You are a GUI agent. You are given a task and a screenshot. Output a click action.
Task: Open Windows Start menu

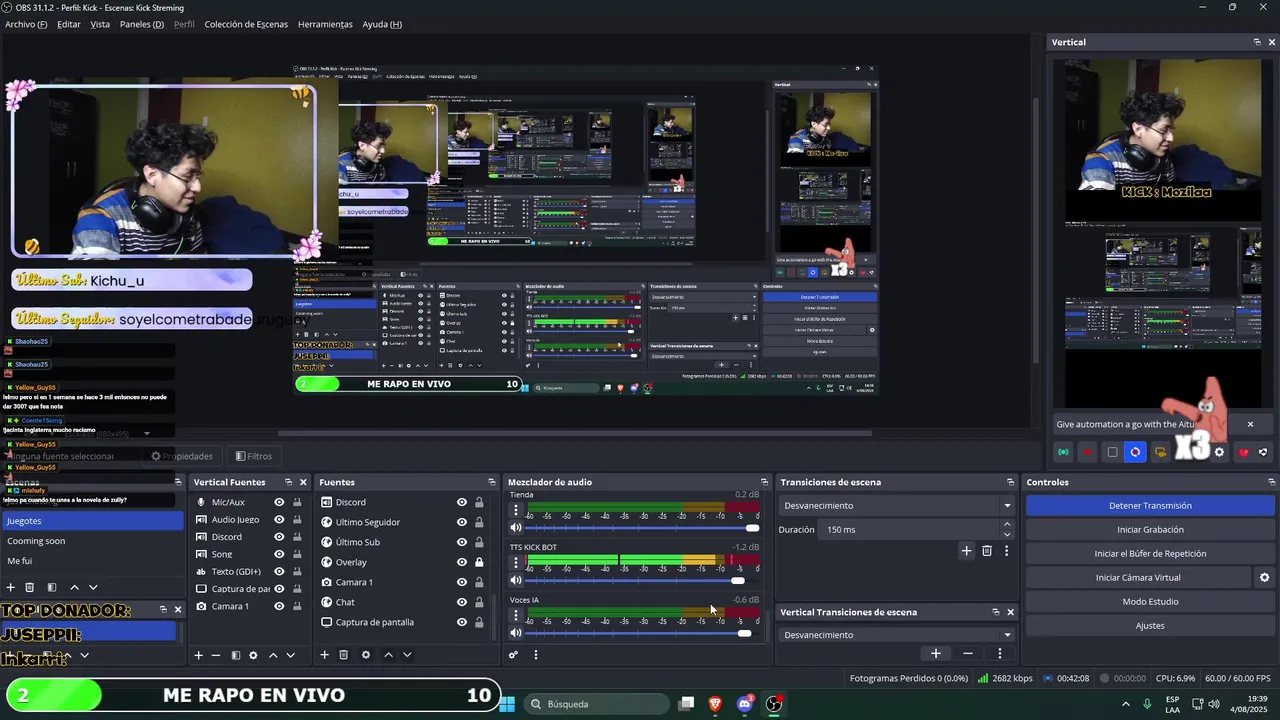click(507, 704)
